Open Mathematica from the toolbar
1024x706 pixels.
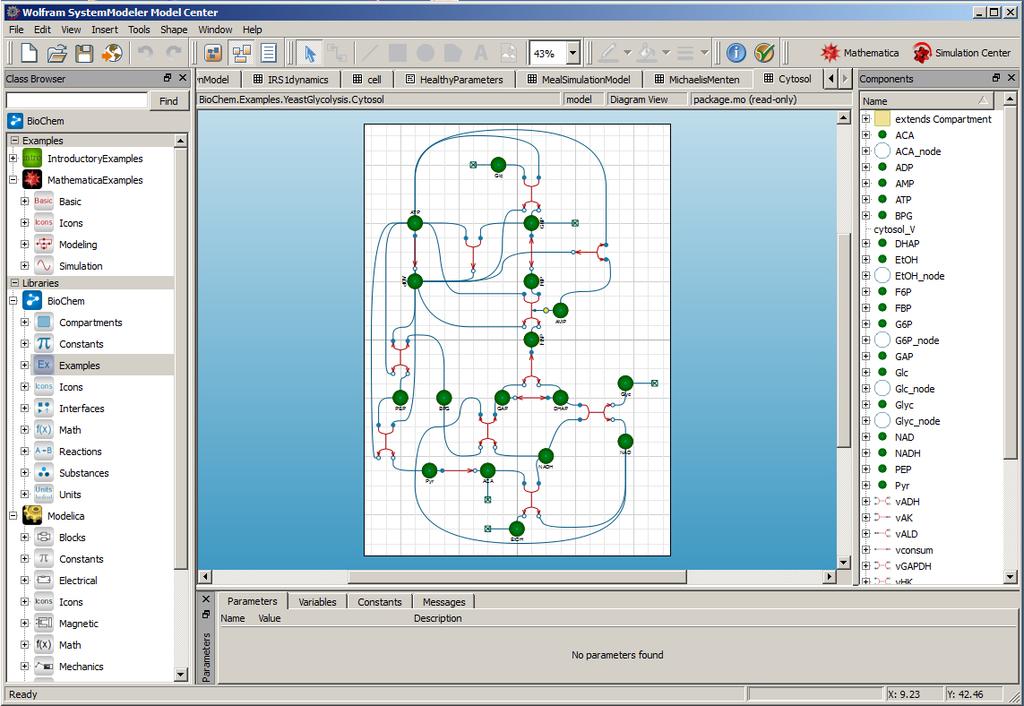[x=859, y=53]
